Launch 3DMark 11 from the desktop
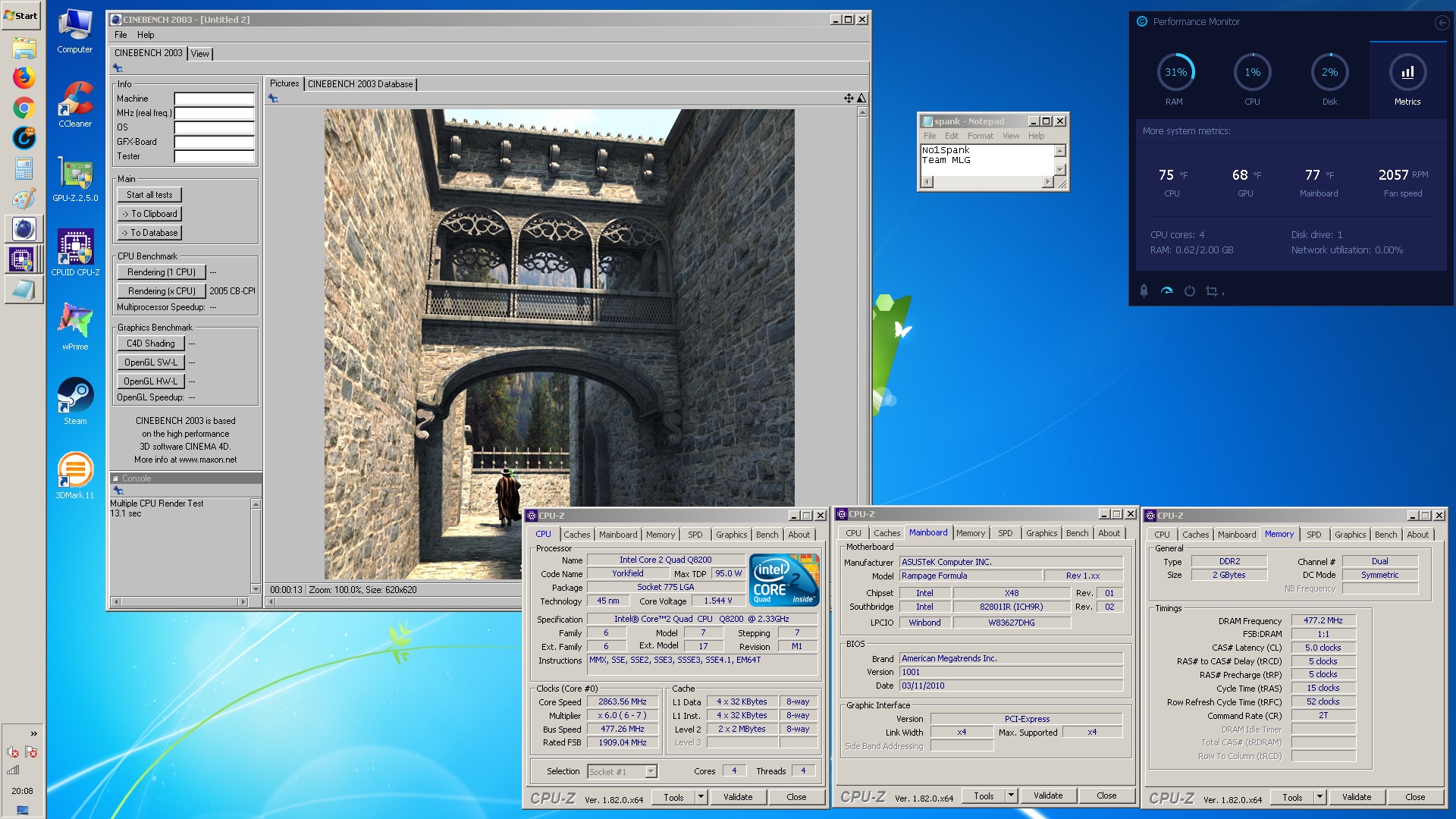Screen dimensions: 1456x819 pos(75,475)
